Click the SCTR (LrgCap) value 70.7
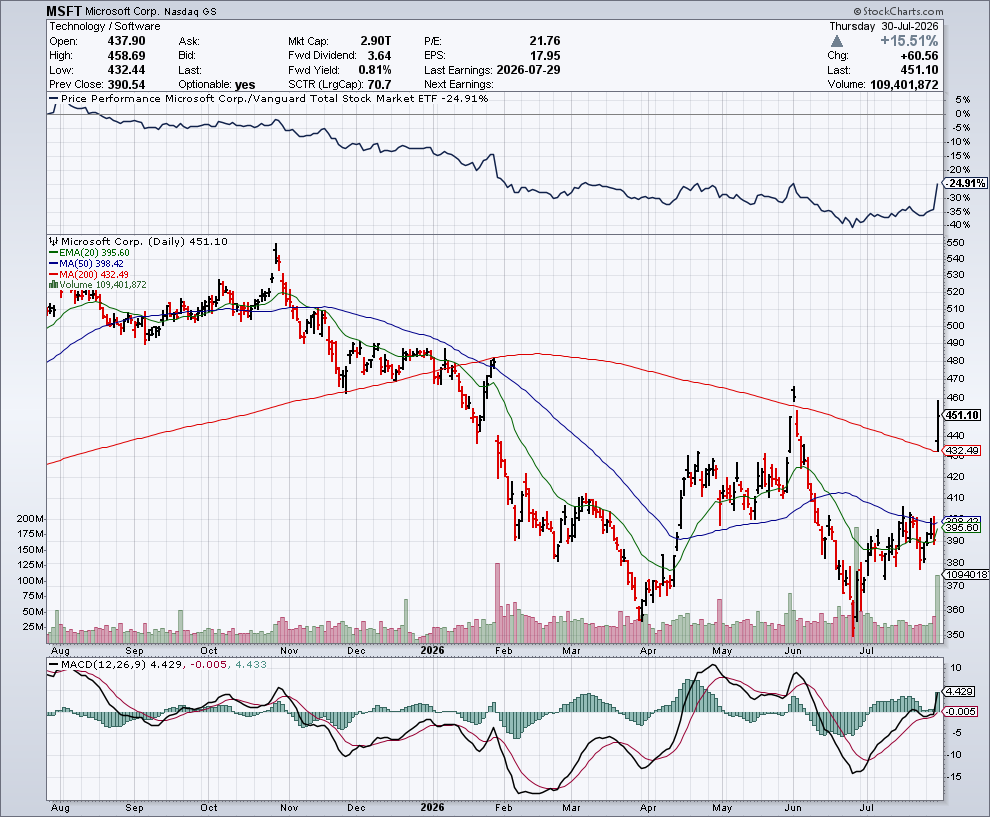This screenshot has width=990, height=817. point(379,85)
